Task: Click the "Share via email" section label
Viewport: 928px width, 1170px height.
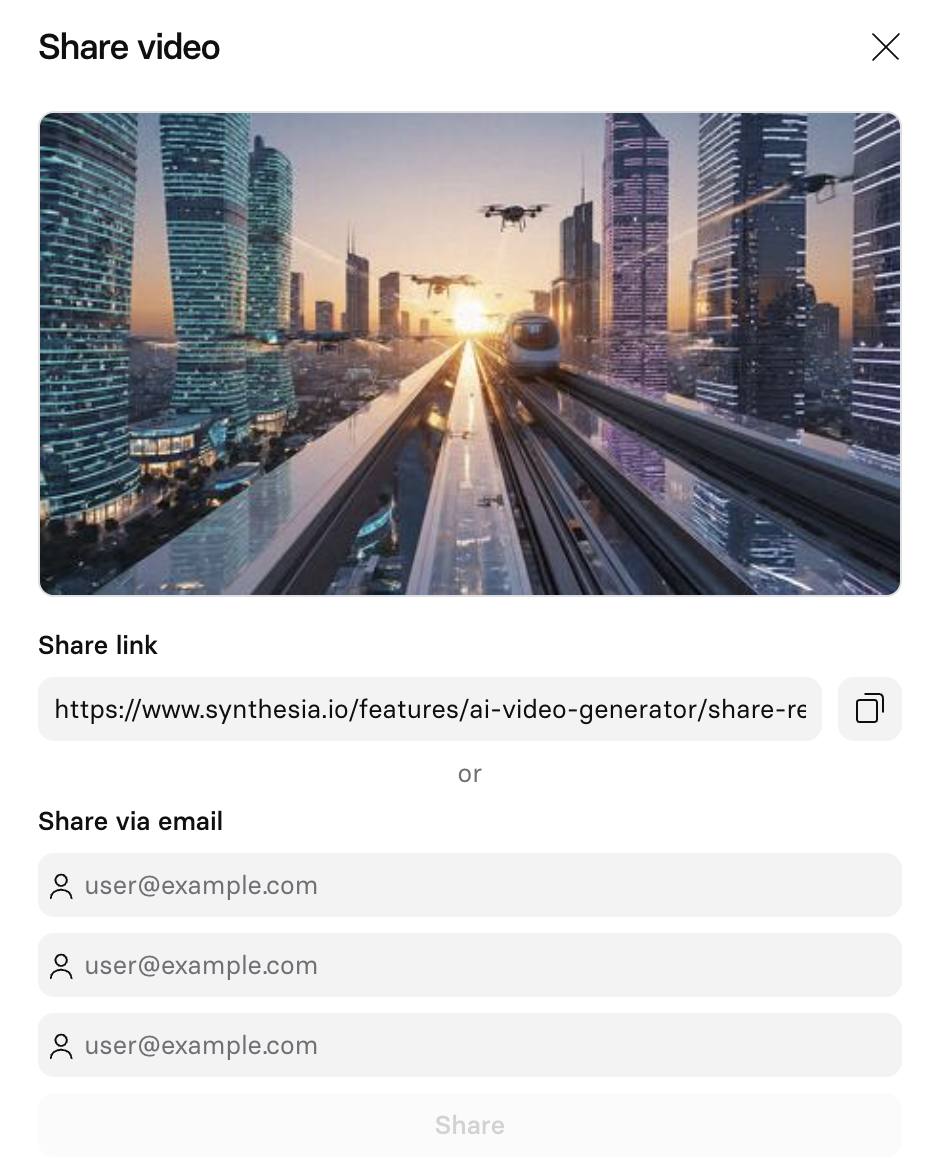Action: 131,821
